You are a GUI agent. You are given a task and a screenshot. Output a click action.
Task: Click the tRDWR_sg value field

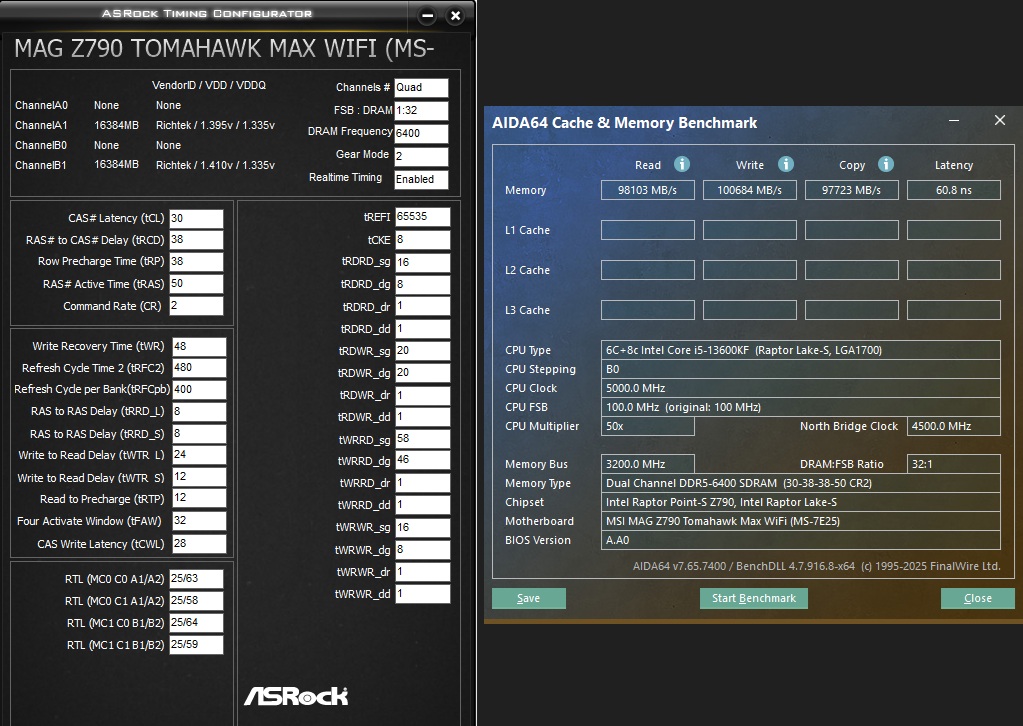pos(422,351)
